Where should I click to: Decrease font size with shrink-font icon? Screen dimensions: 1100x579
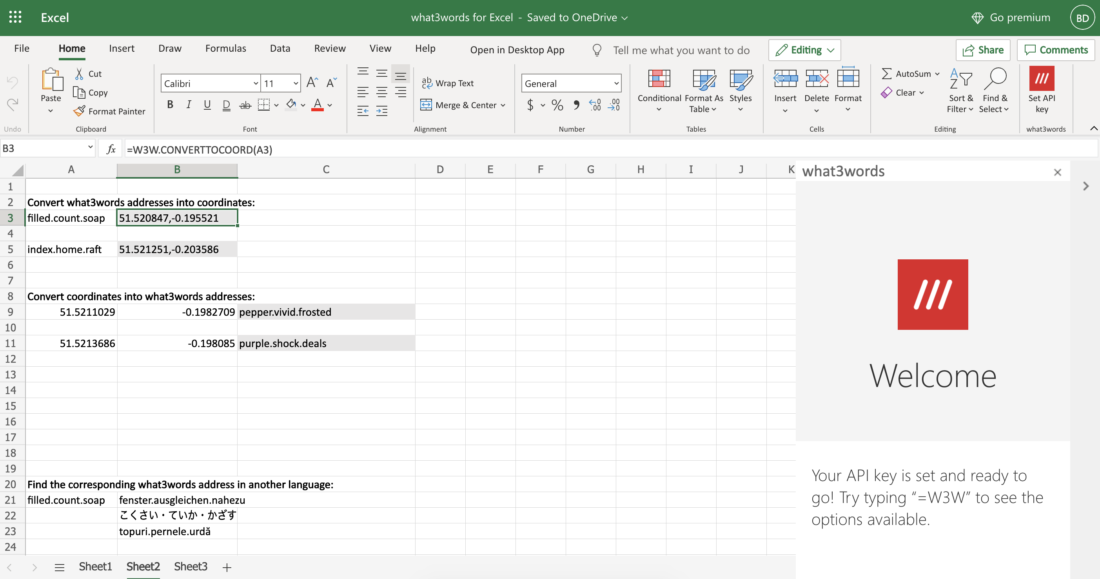click(331, 83)
